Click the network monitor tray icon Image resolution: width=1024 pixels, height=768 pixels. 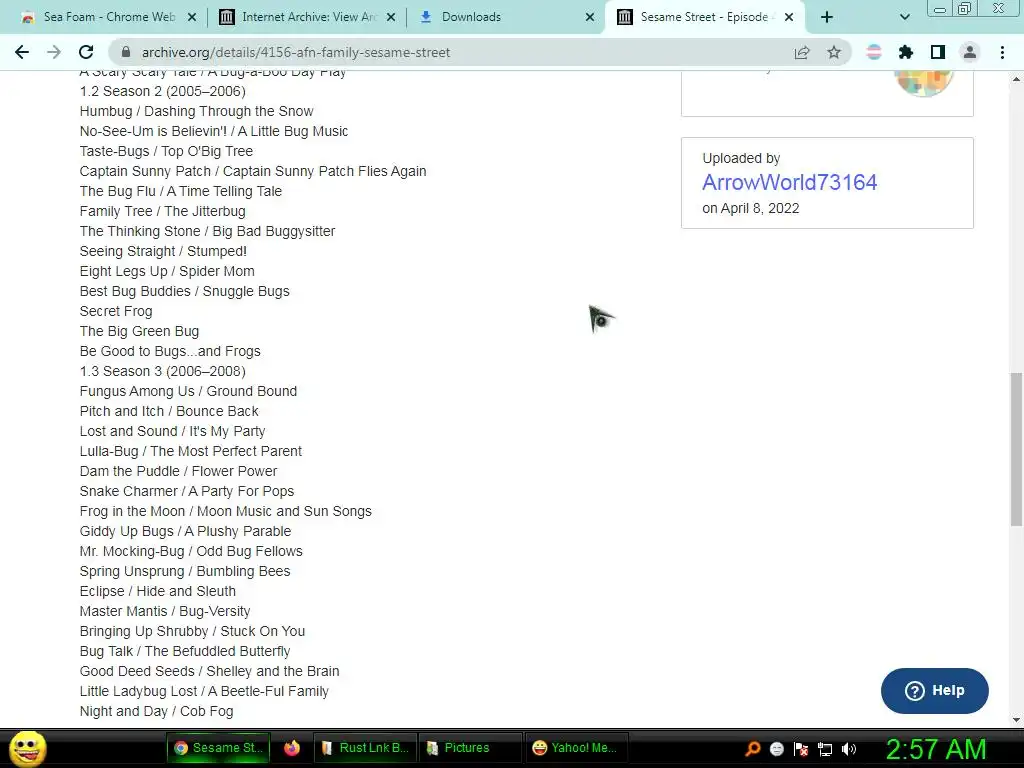[825, 748]
